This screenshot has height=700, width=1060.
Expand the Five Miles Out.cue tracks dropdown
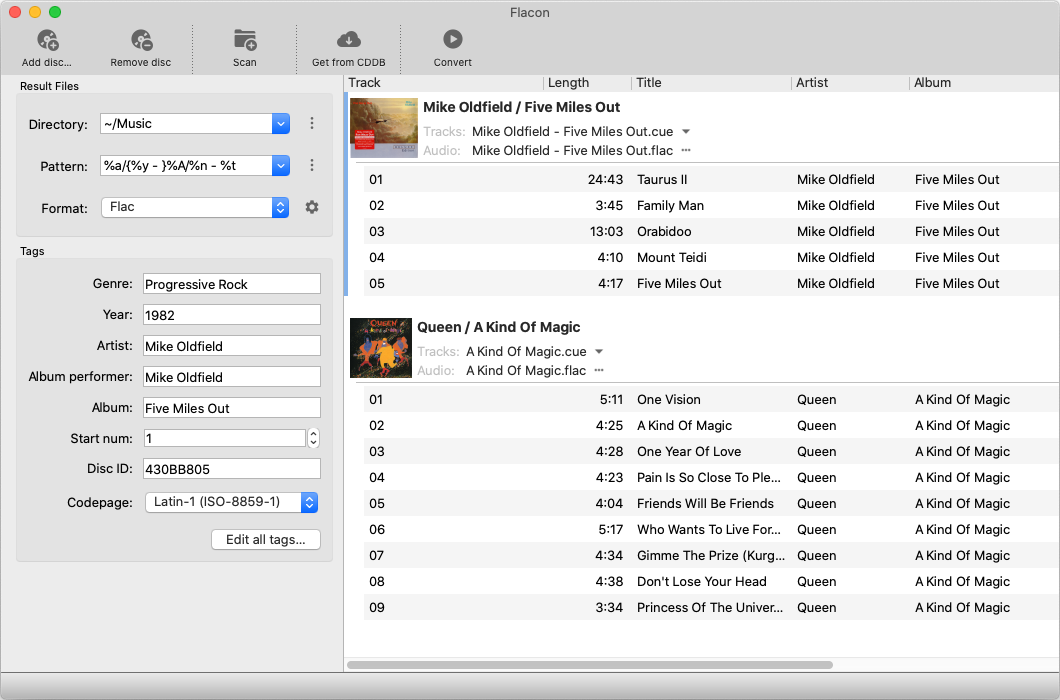(x=686, y=132)
